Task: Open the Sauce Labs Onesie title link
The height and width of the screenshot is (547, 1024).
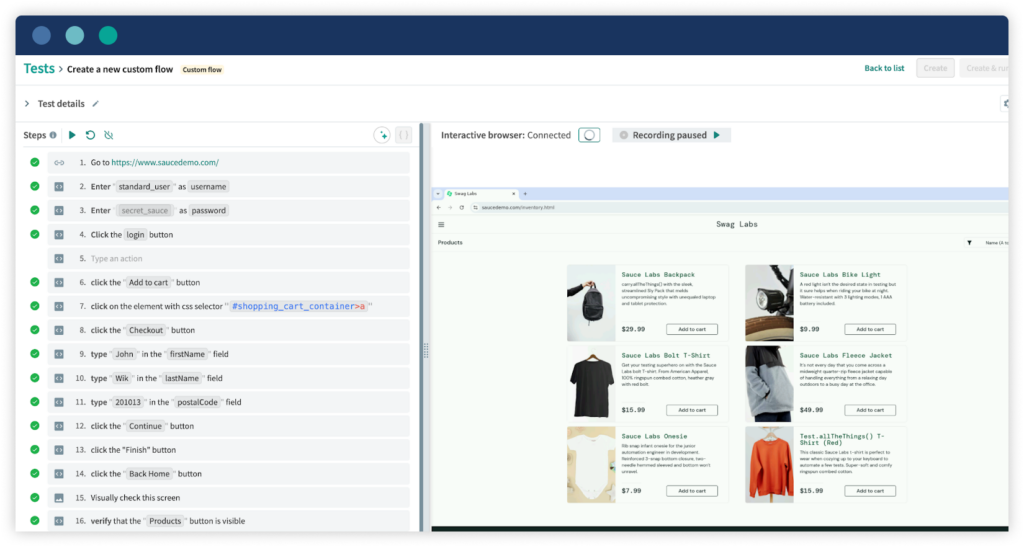Action: [x=654, y=436]
